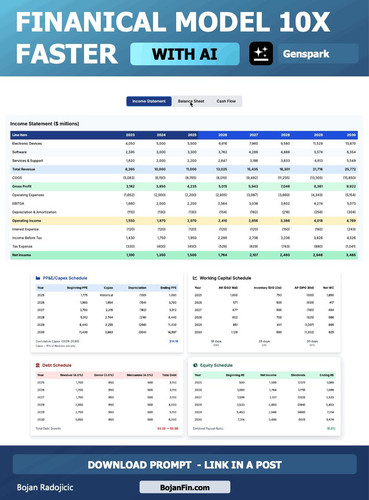Screen dimensions: 369x500
Task: Select the 'Operating Expenses' row label
Action: pyautogui.click(x=28, y=195)
